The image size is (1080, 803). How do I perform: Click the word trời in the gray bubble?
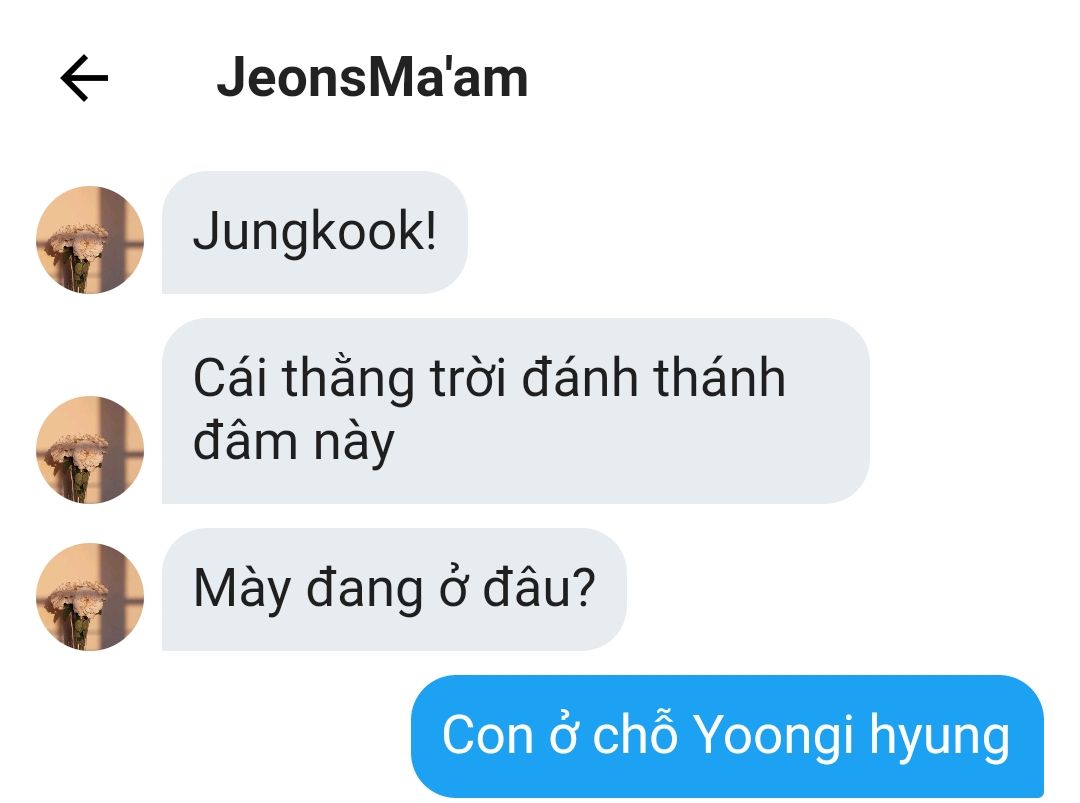coord(468,377)
